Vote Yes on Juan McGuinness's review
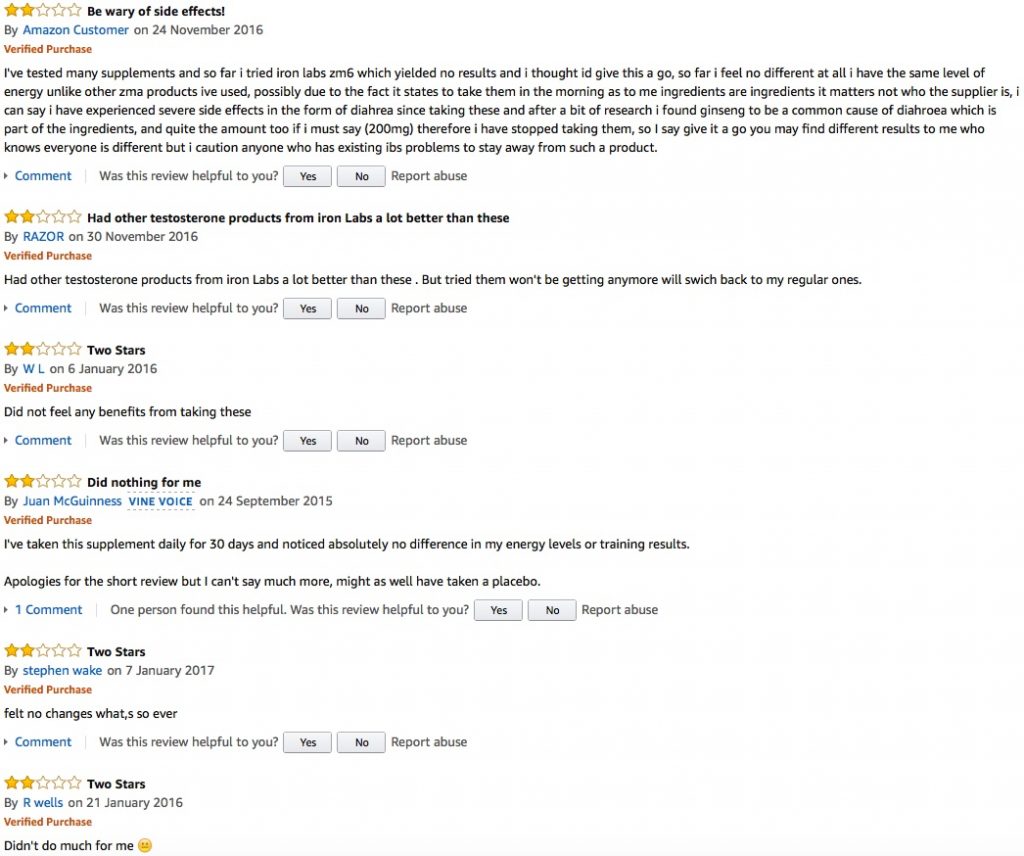The image size is (1024, 856). (x=497, y=609)
